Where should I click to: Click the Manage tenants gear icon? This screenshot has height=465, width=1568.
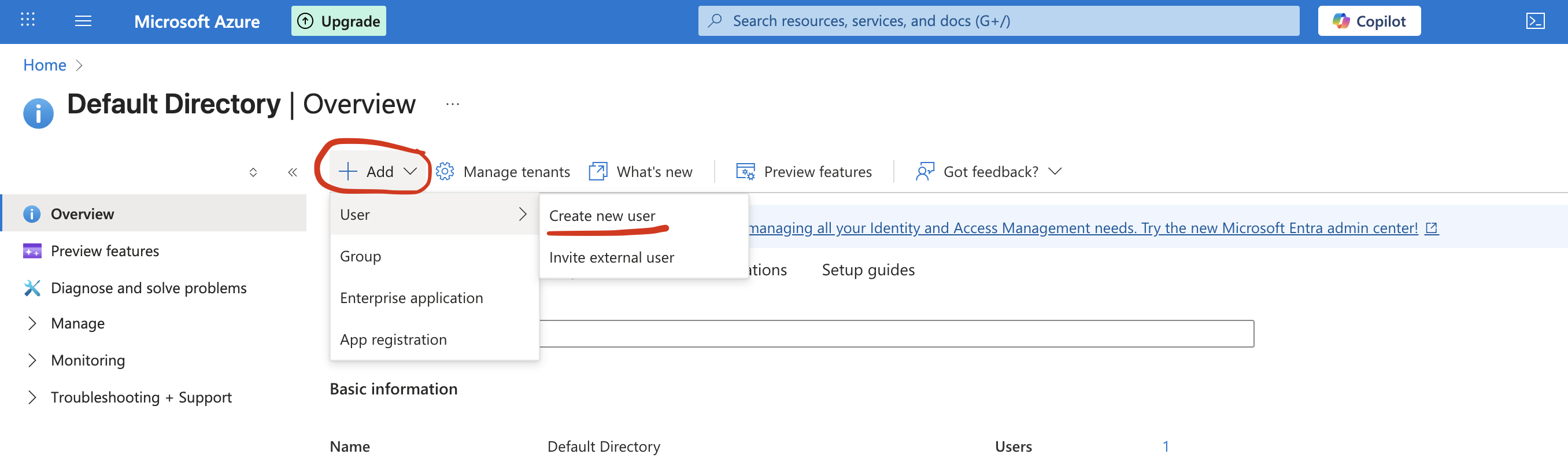(x=445, y=172)
